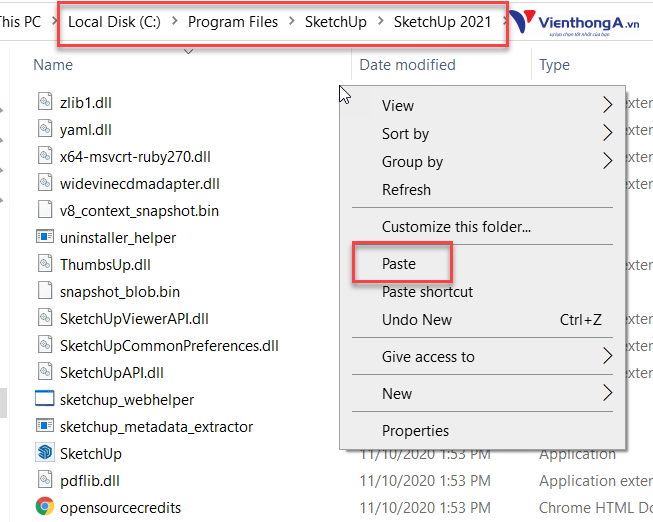Expand the View submenu
The height and width of the screenshot is (522, 653).
(482, 105)
